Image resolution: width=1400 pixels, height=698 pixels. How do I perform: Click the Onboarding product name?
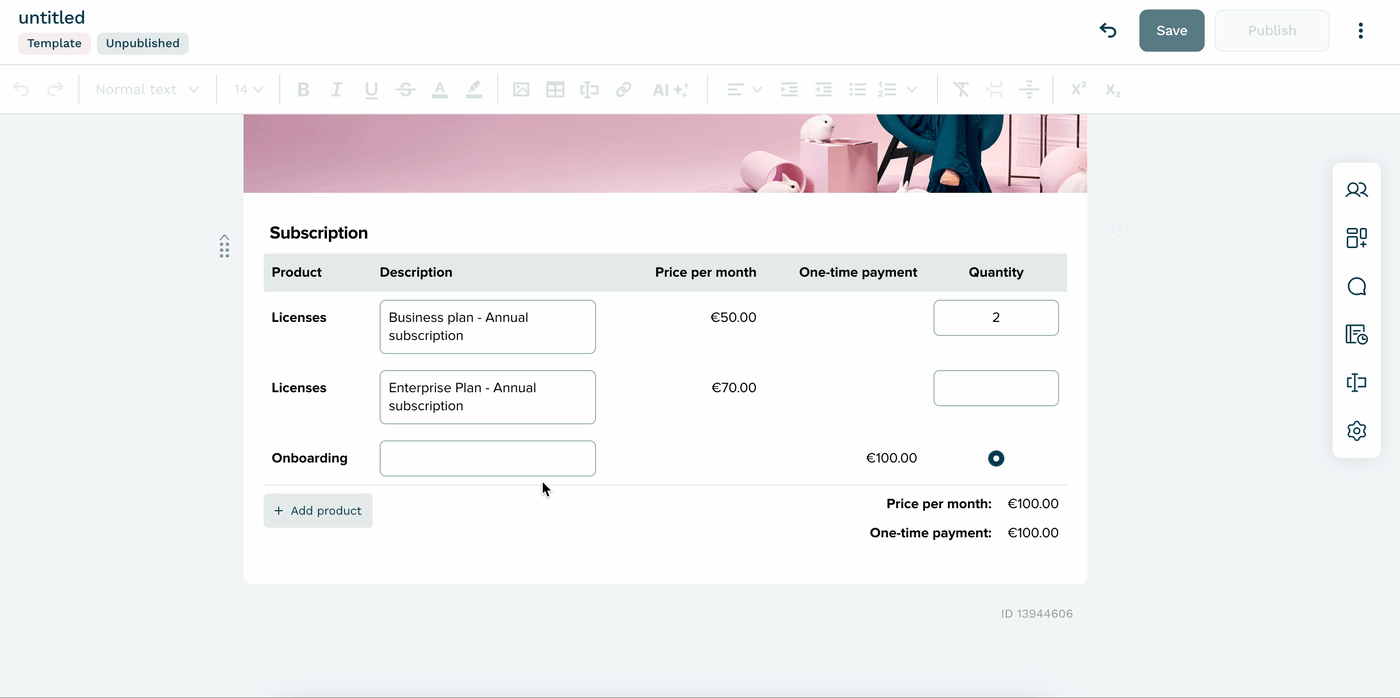pyautogui.click(x=310, y=458)
